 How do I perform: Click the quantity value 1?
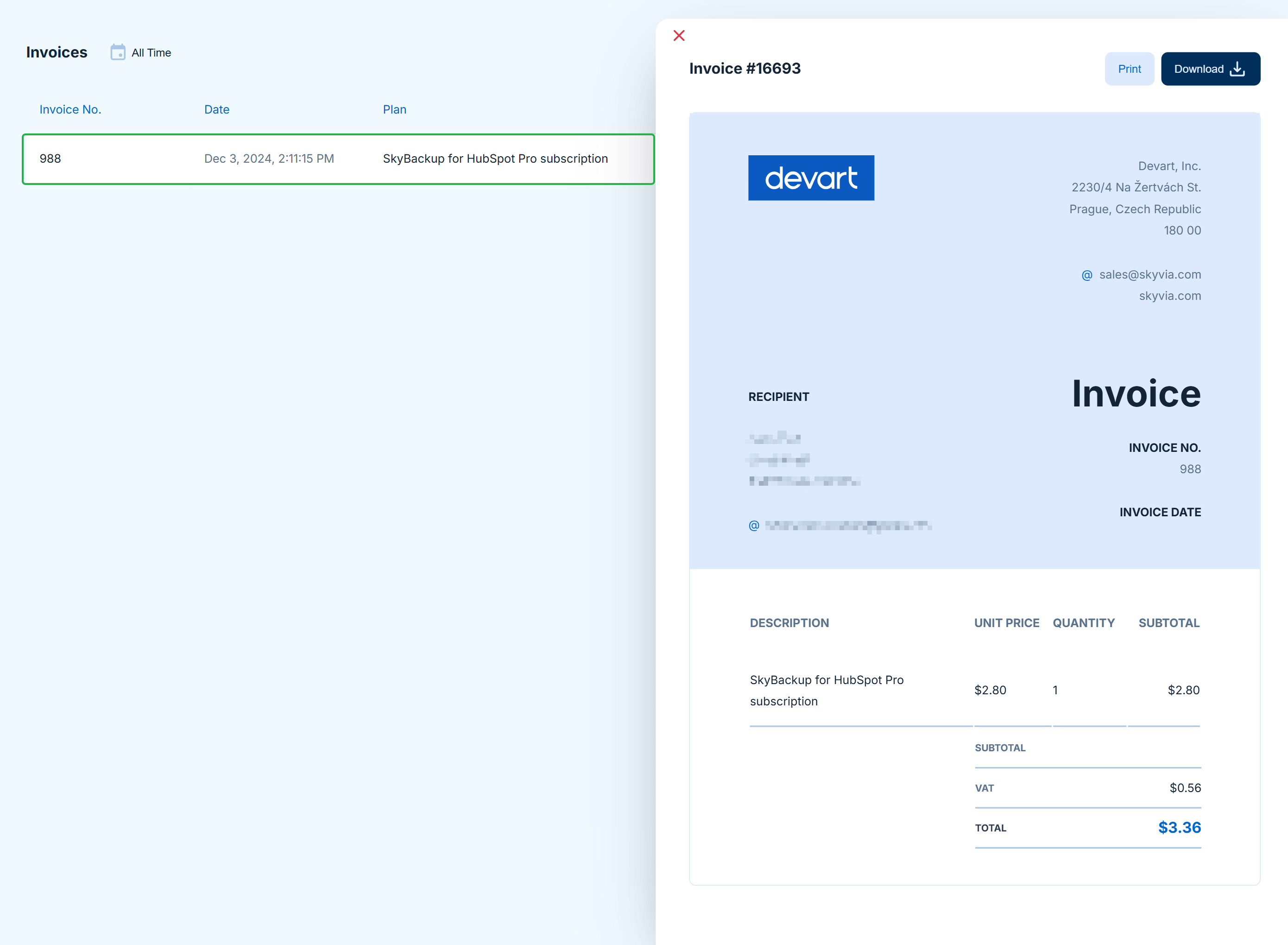1055,690
